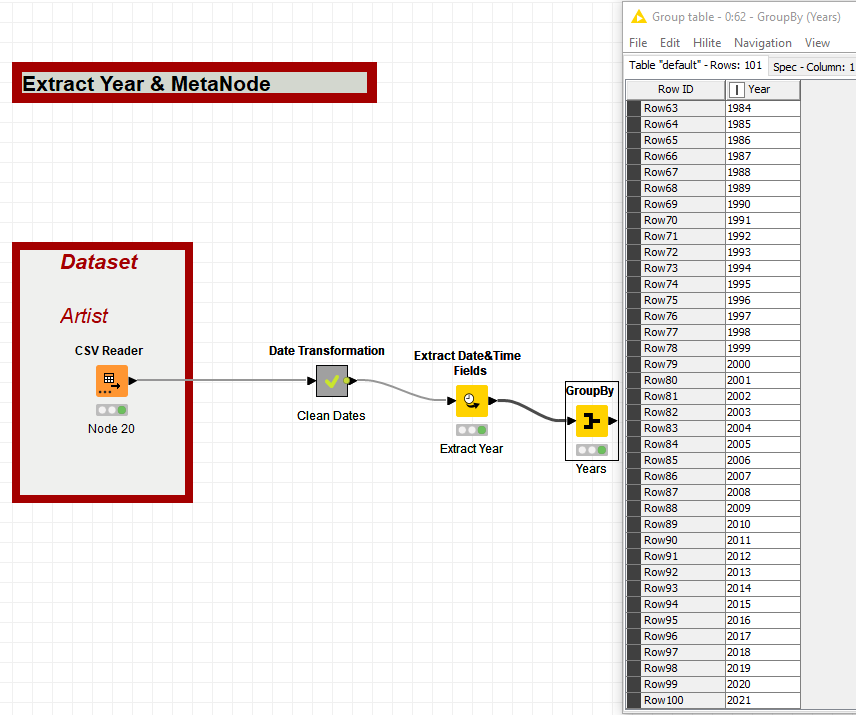Select the CSV Reader node icon
Screen dimensions: 856x715
click(x=112, y=381)
